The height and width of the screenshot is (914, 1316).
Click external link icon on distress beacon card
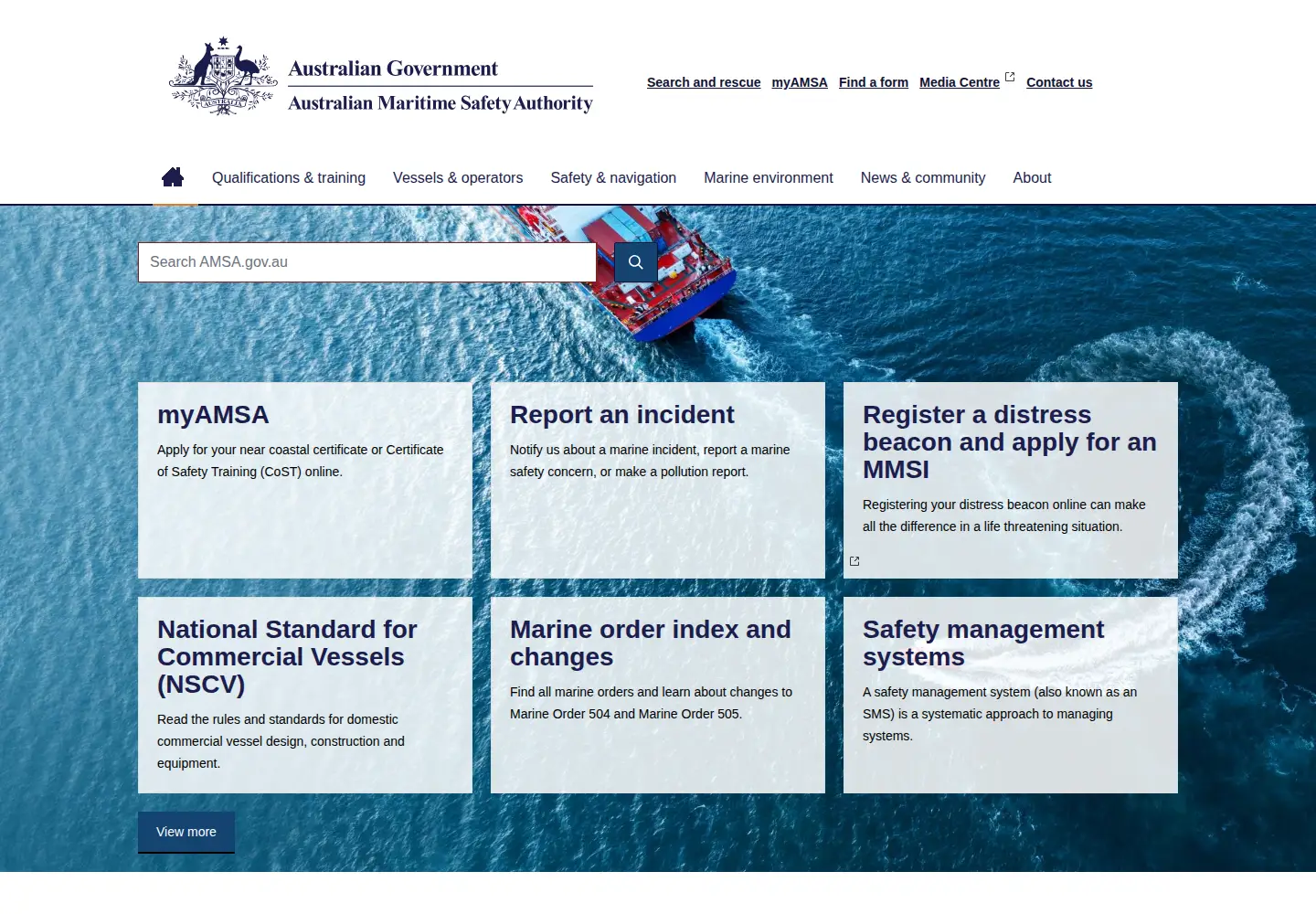click(854, 561)
